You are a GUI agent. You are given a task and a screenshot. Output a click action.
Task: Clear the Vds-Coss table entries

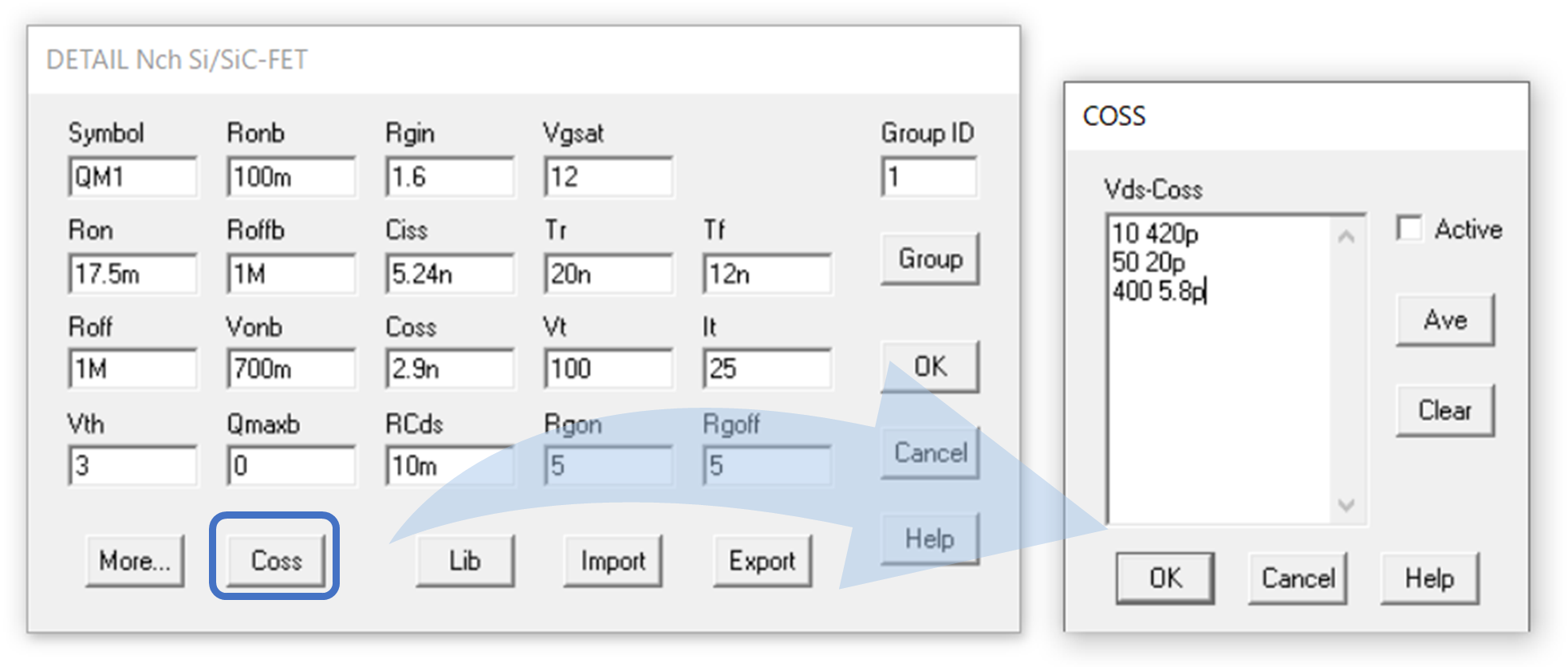(x=1444, y=410)
